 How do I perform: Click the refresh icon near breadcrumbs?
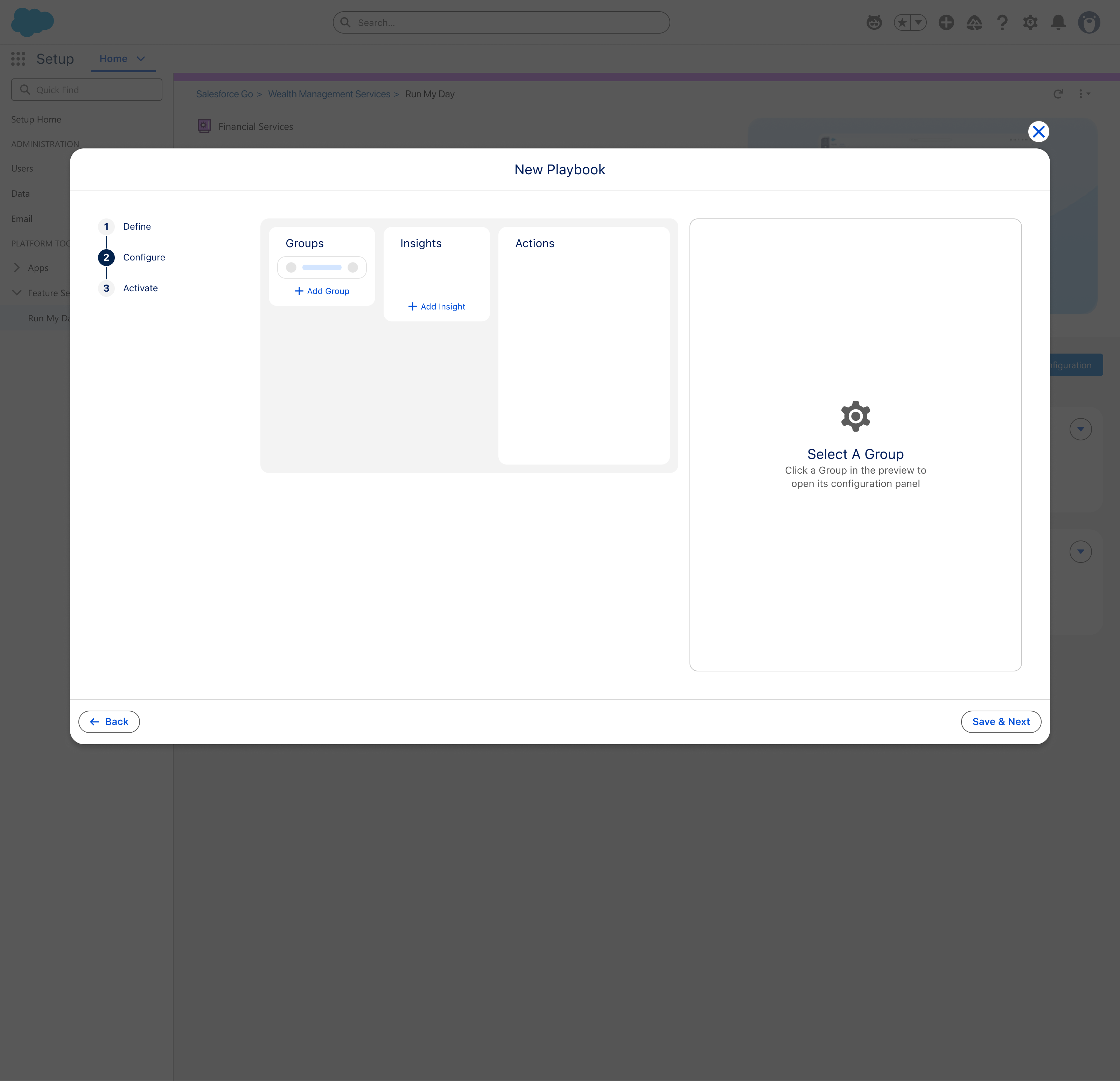coord(1058,94)
